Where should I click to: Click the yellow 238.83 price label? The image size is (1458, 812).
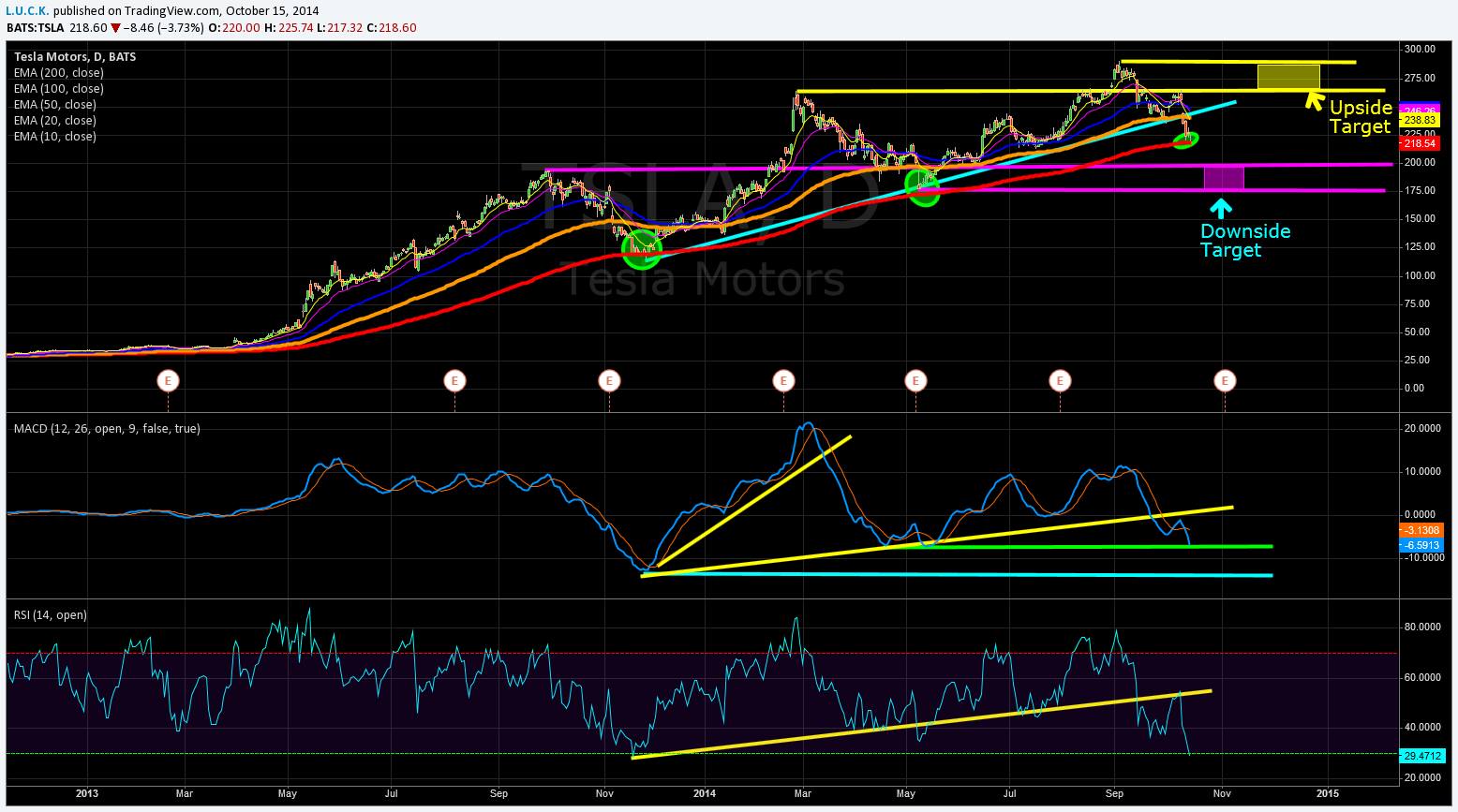tap(1419, 120)
